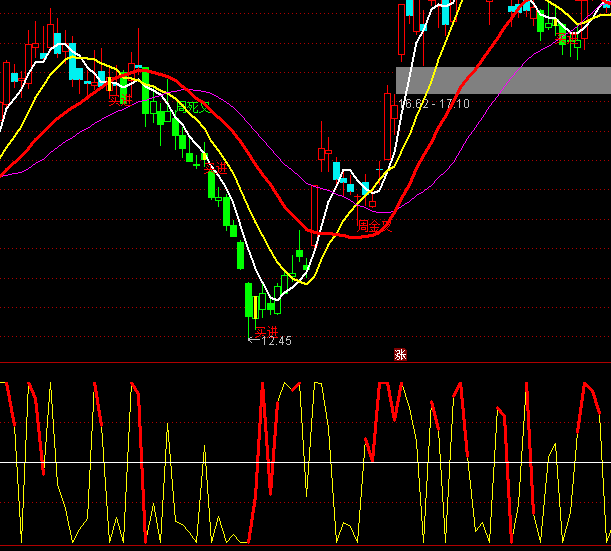Click the red 涨 marker icon
The image size is (611, 551).
tap(400, 354)
